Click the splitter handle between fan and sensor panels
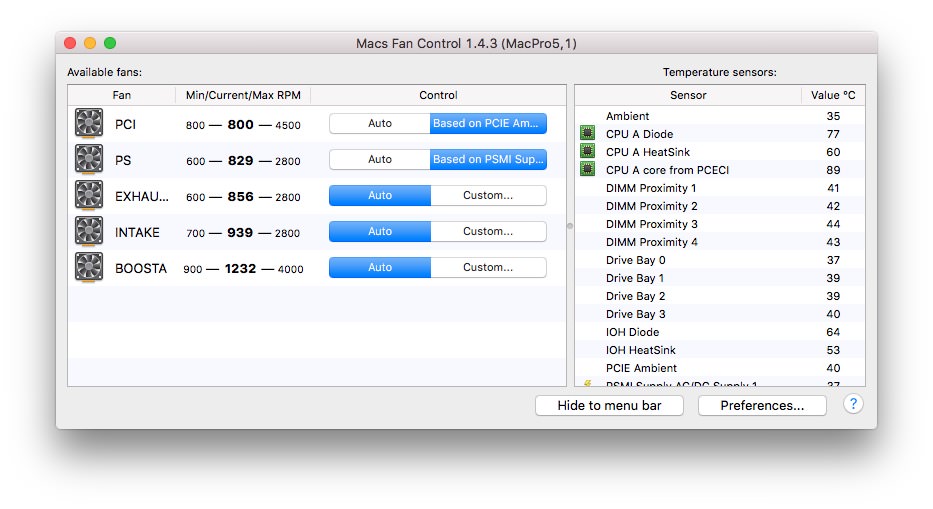This screenshot has width=933, height=509. pyautogui.click(x=570, y=226)
